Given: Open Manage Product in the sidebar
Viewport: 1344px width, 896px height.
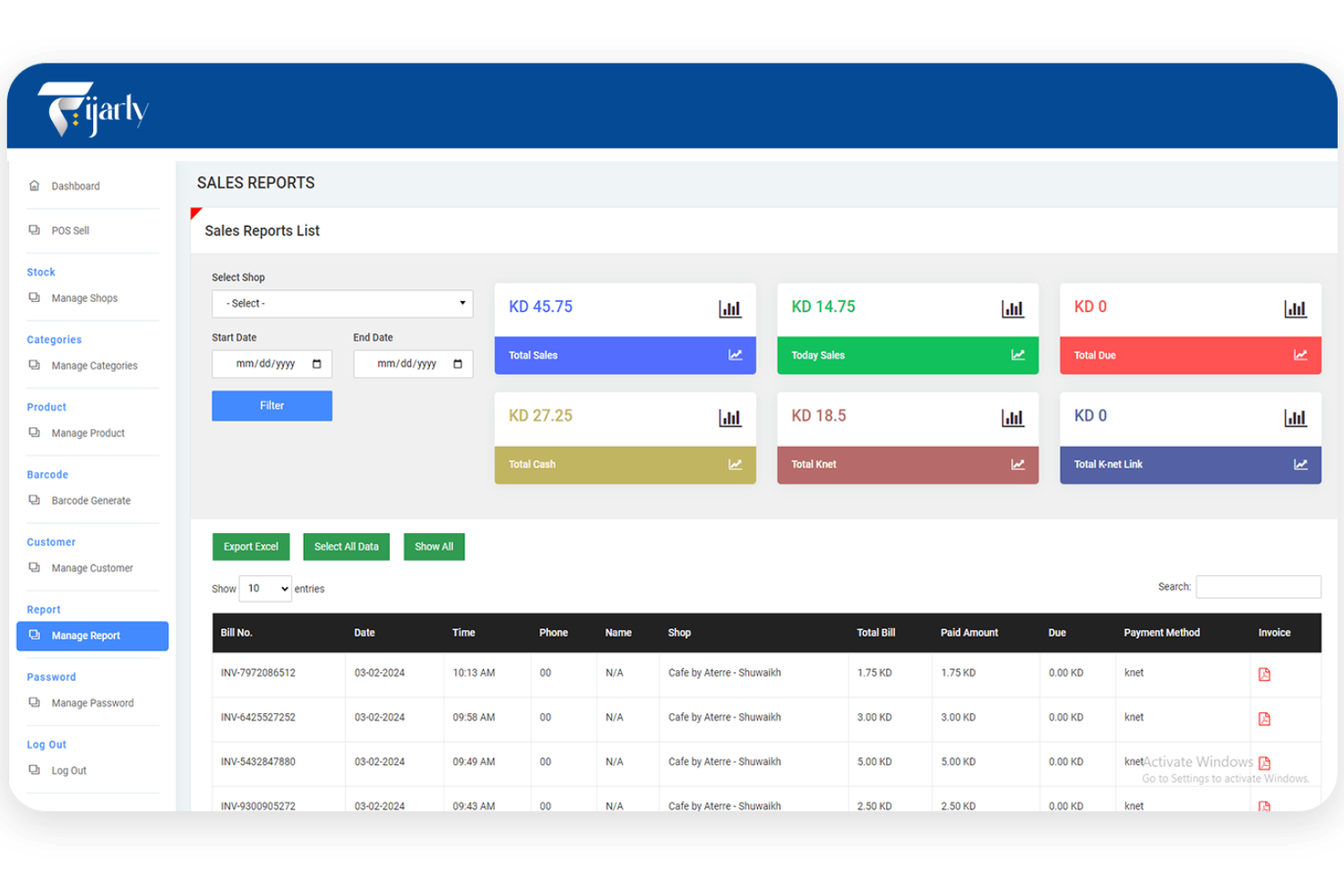Looking at the screenshot, I should click(x=88, y=434).
